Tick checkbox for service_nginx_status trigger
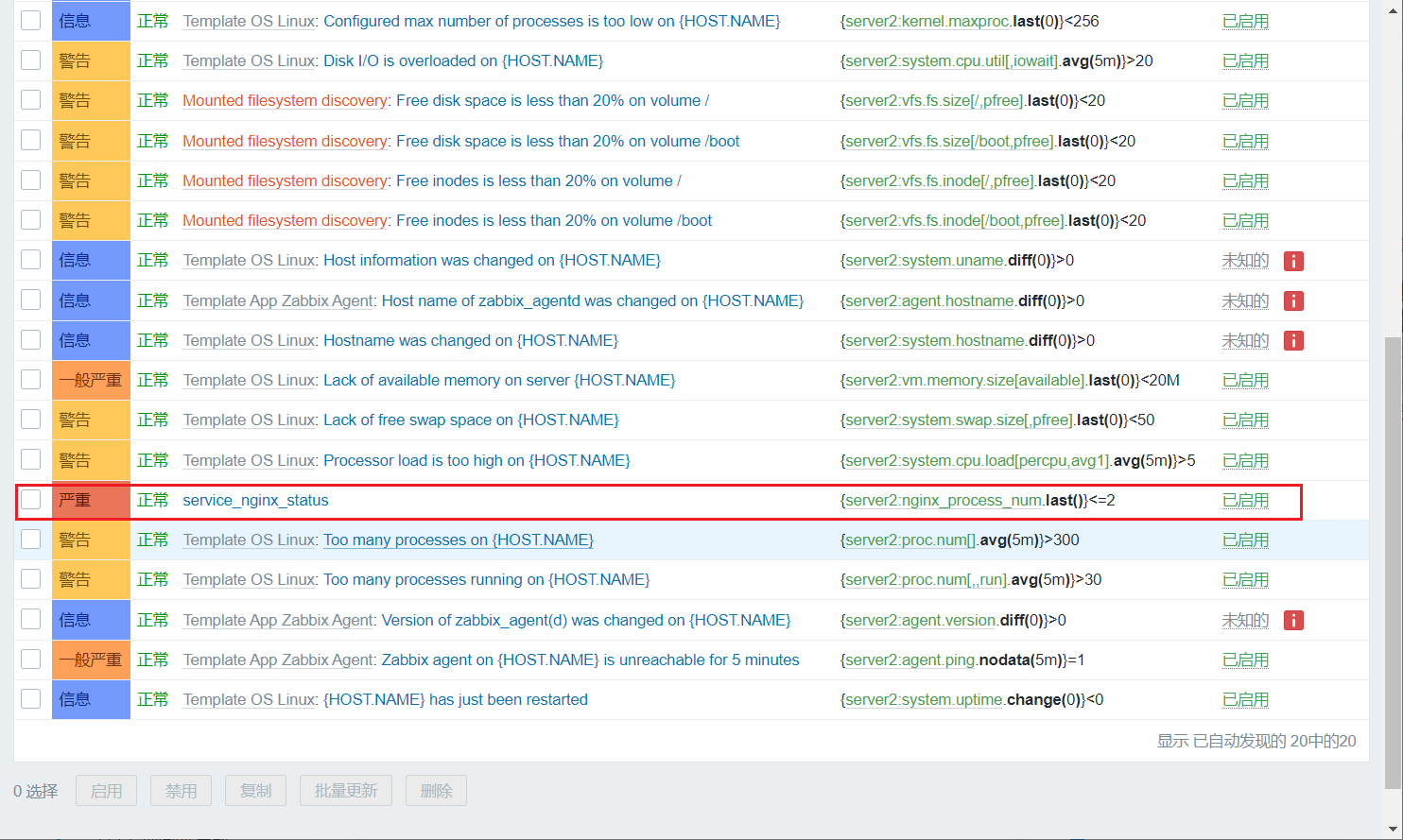 [31, 500]
